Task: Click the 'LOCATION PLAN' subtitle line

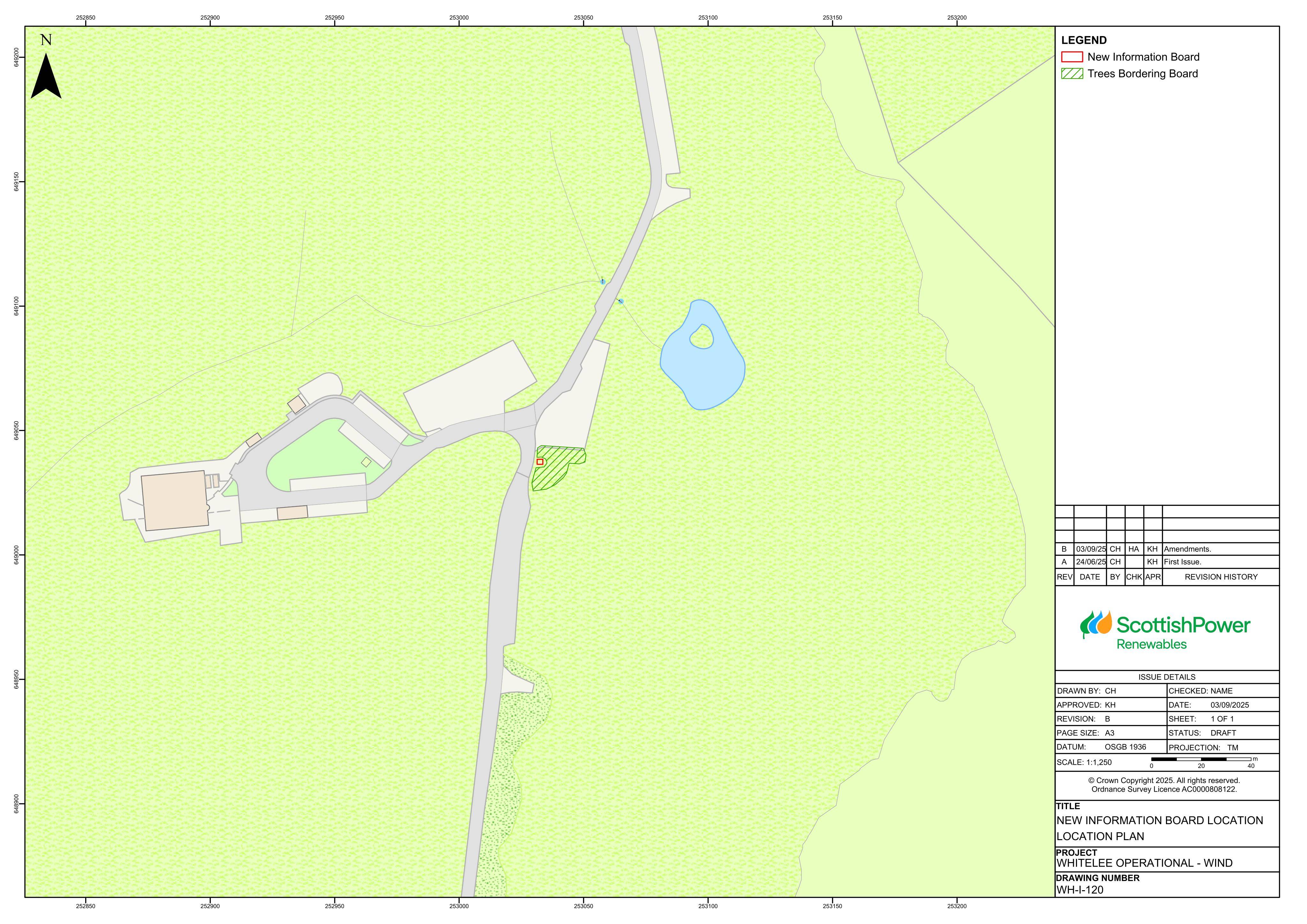Action: point(1100,837)
